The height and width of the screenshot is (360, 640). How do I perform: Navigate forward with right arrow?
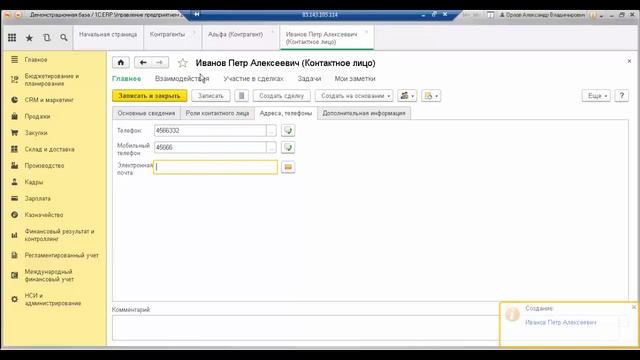(x=160, y=62)
